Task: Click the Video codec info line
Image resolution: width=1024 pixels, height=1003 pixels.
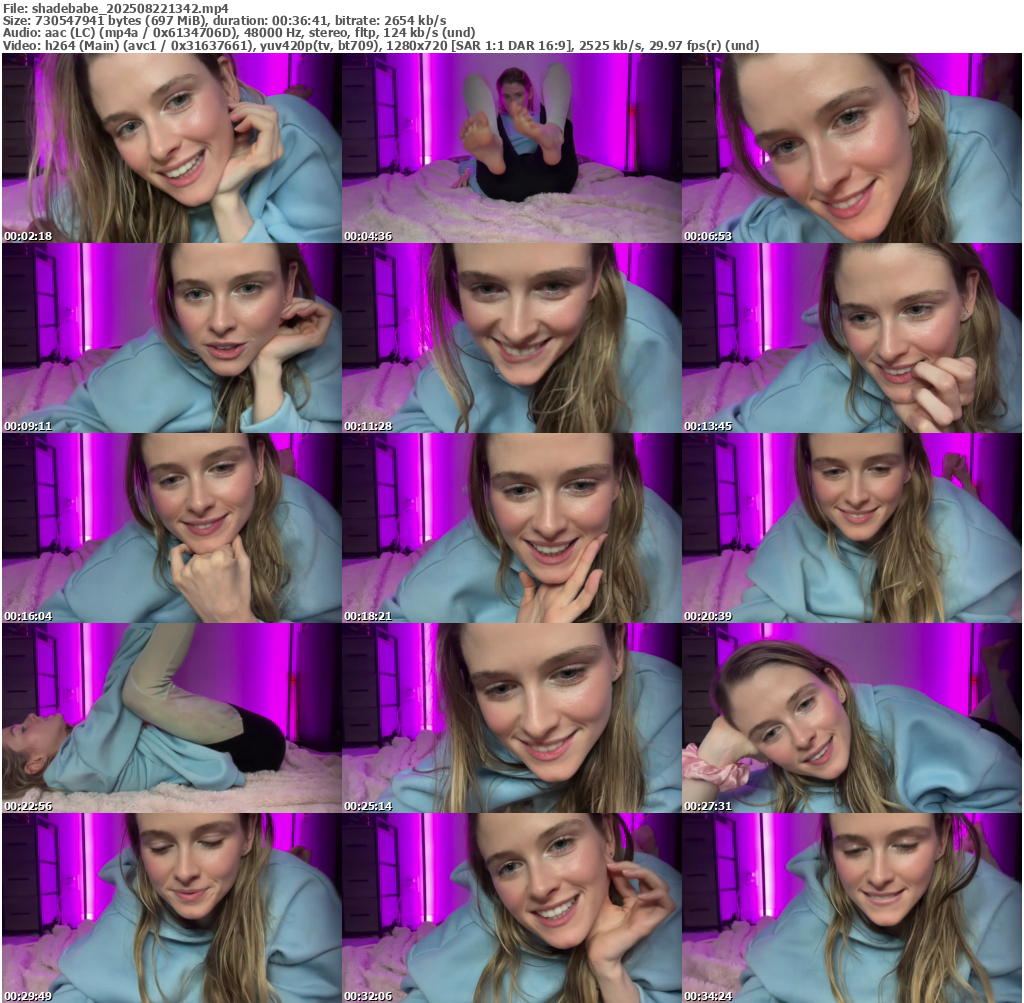Action: pyautogui.click(x=380, y=46)
